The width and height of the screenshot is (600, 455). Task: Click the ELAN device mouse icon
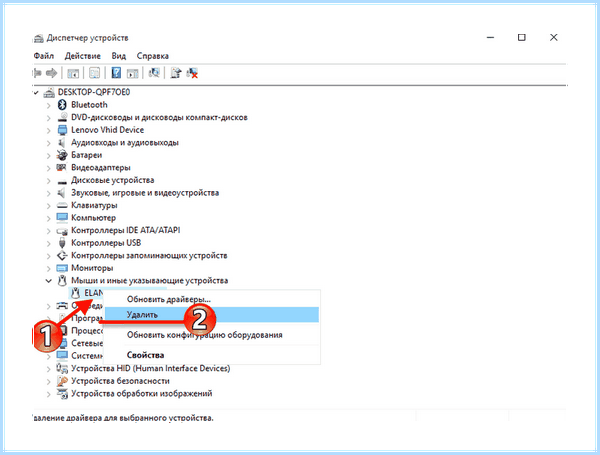coord(75,293)
